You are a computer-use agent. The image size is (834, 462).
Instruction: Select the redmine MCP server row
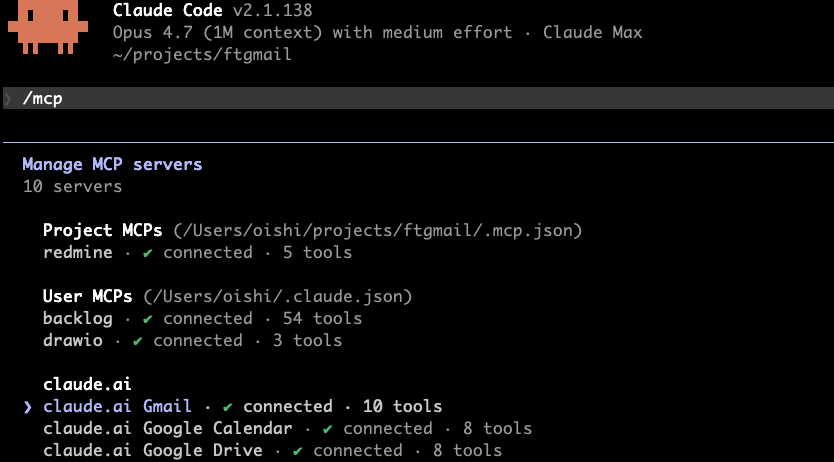click(197, 253)
